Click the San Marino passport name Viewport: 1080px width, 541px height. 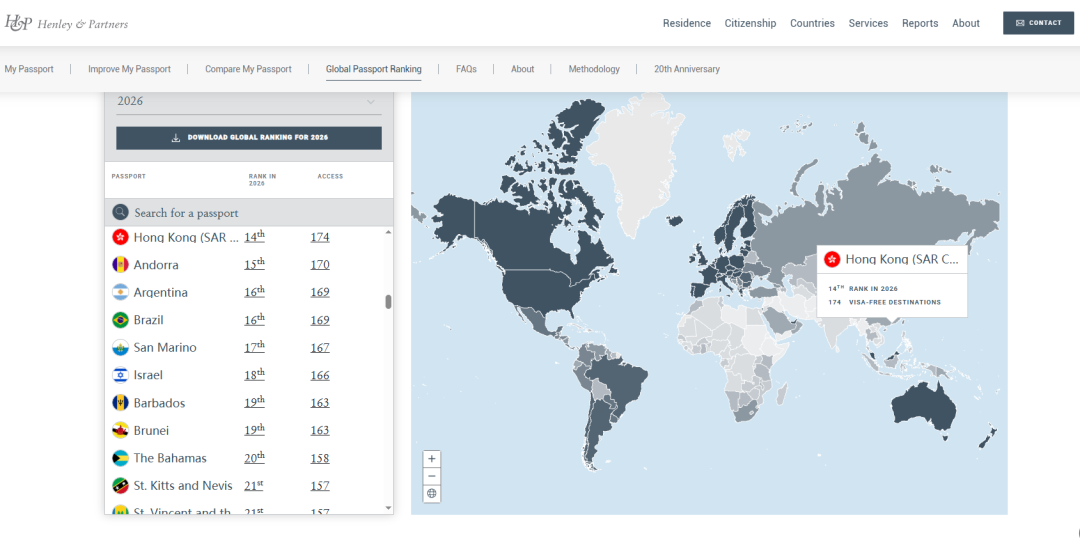(x=165, y=347)
